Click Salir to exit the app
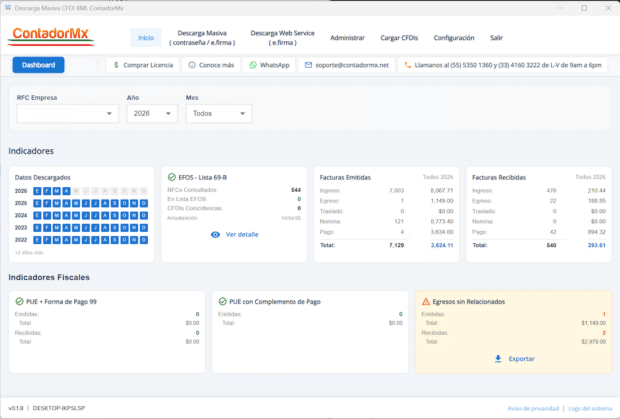 point(496,38)
